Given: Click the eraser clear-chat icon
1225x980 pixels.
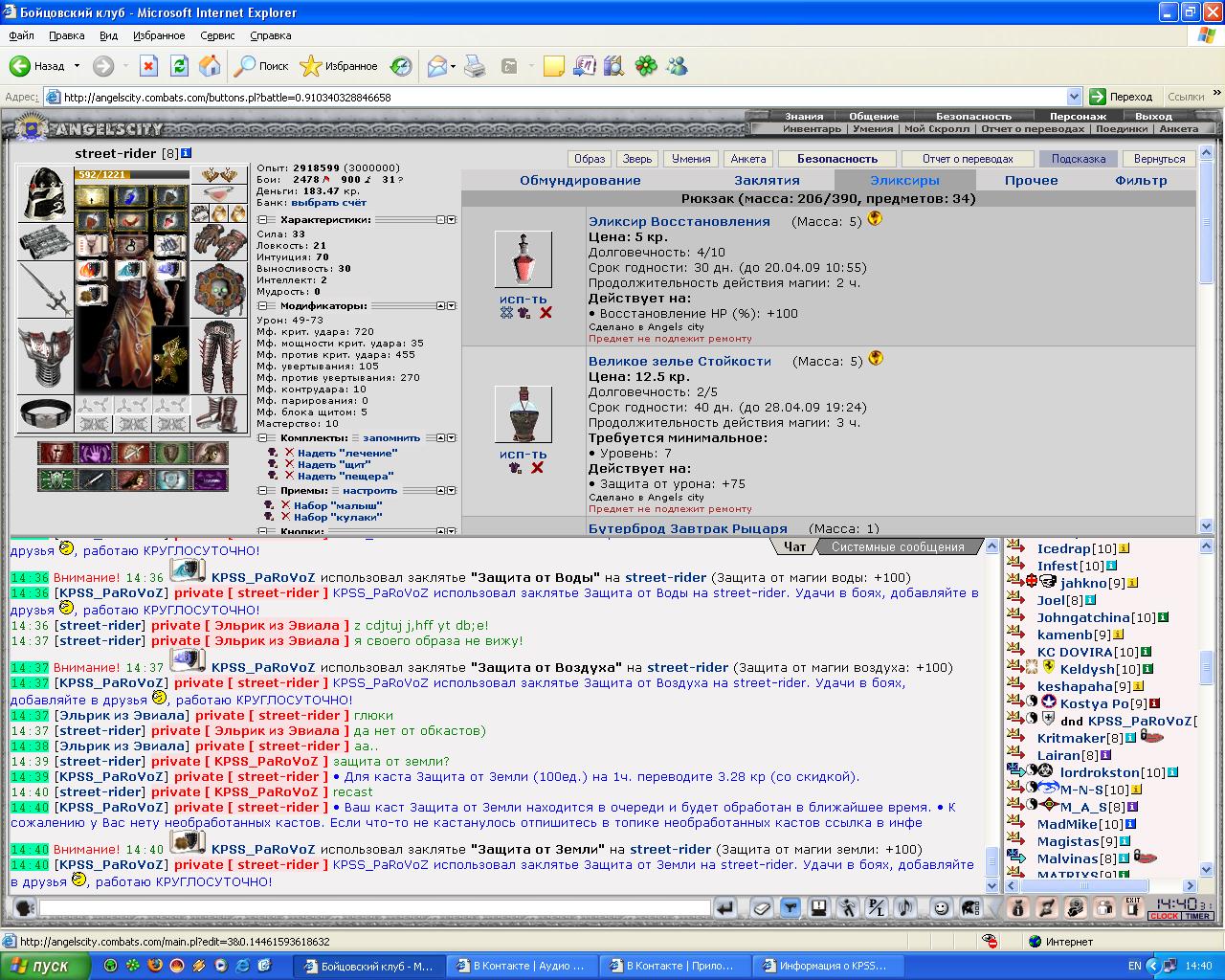Looking at the screenshot, I should tap(761, 907).
